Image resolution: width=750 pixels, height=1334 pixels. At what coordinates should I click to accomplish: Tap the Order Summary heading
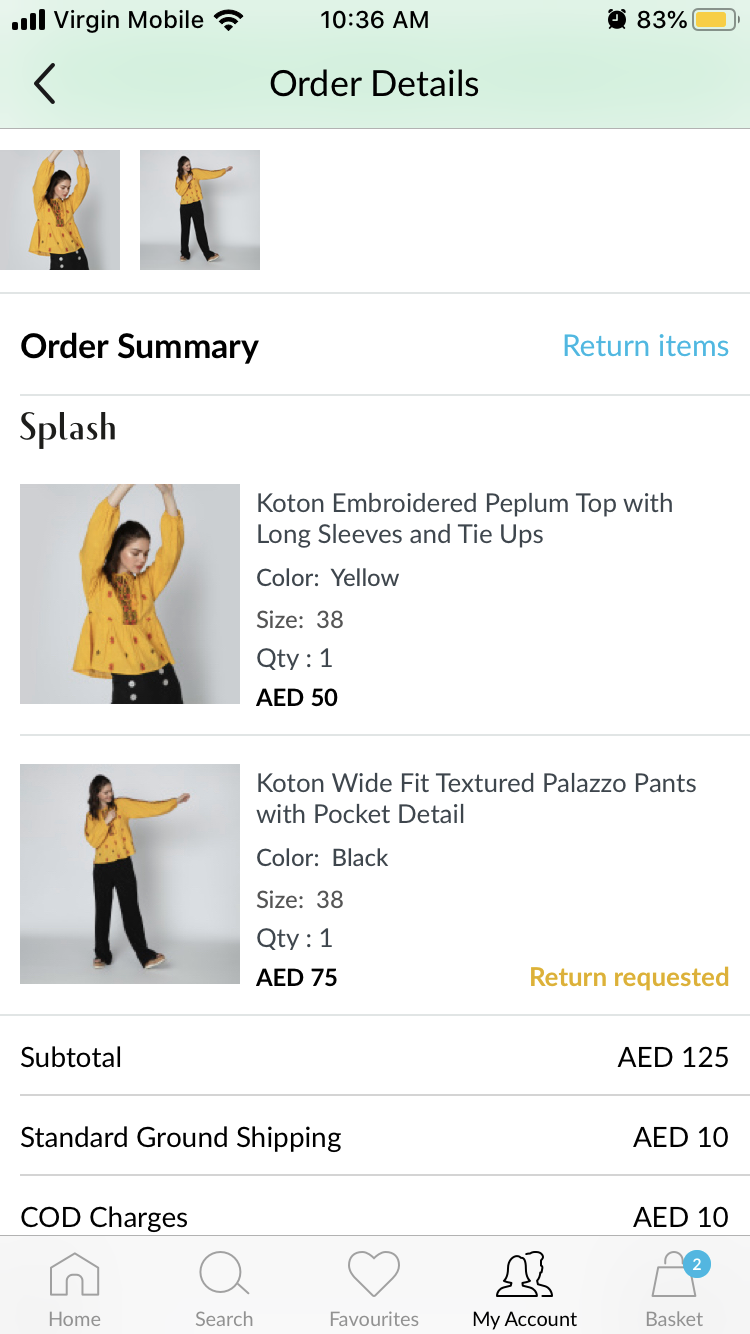coord(139,346)
